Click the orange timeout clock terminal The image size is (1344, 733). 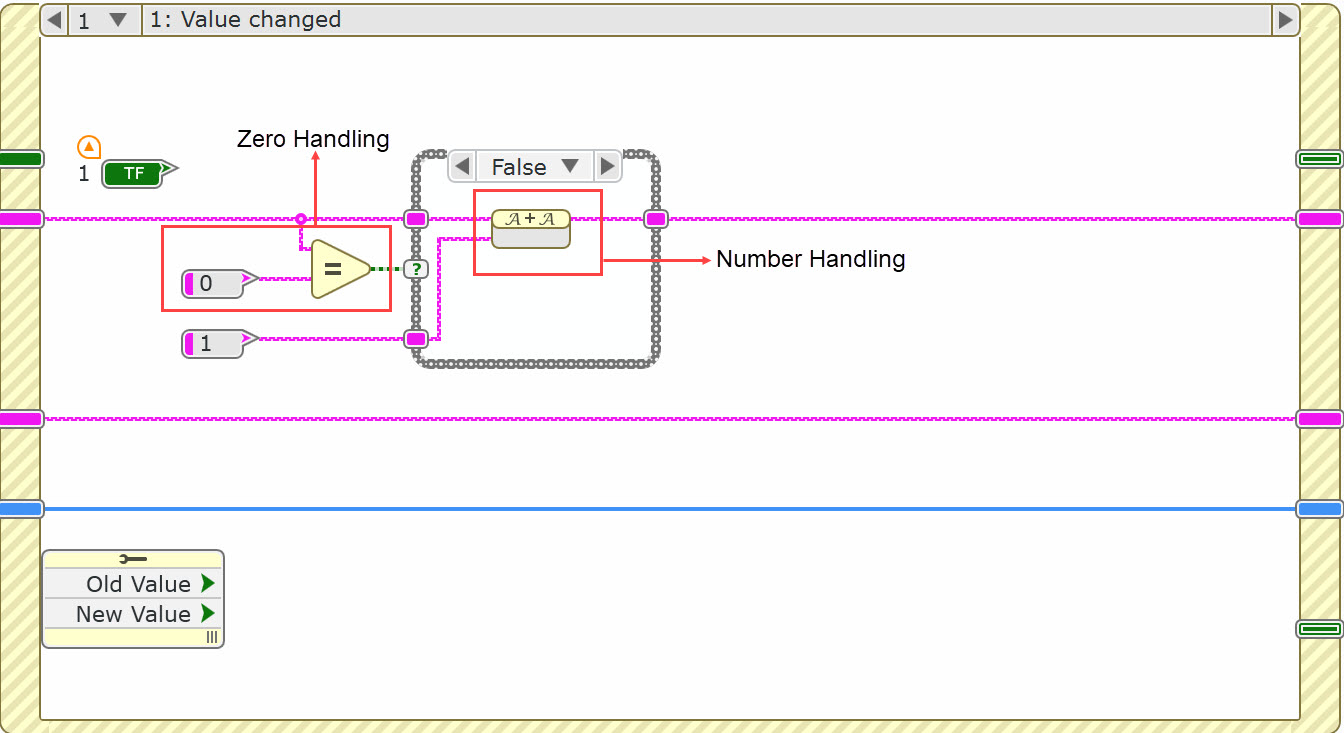(x=87, y=146)
